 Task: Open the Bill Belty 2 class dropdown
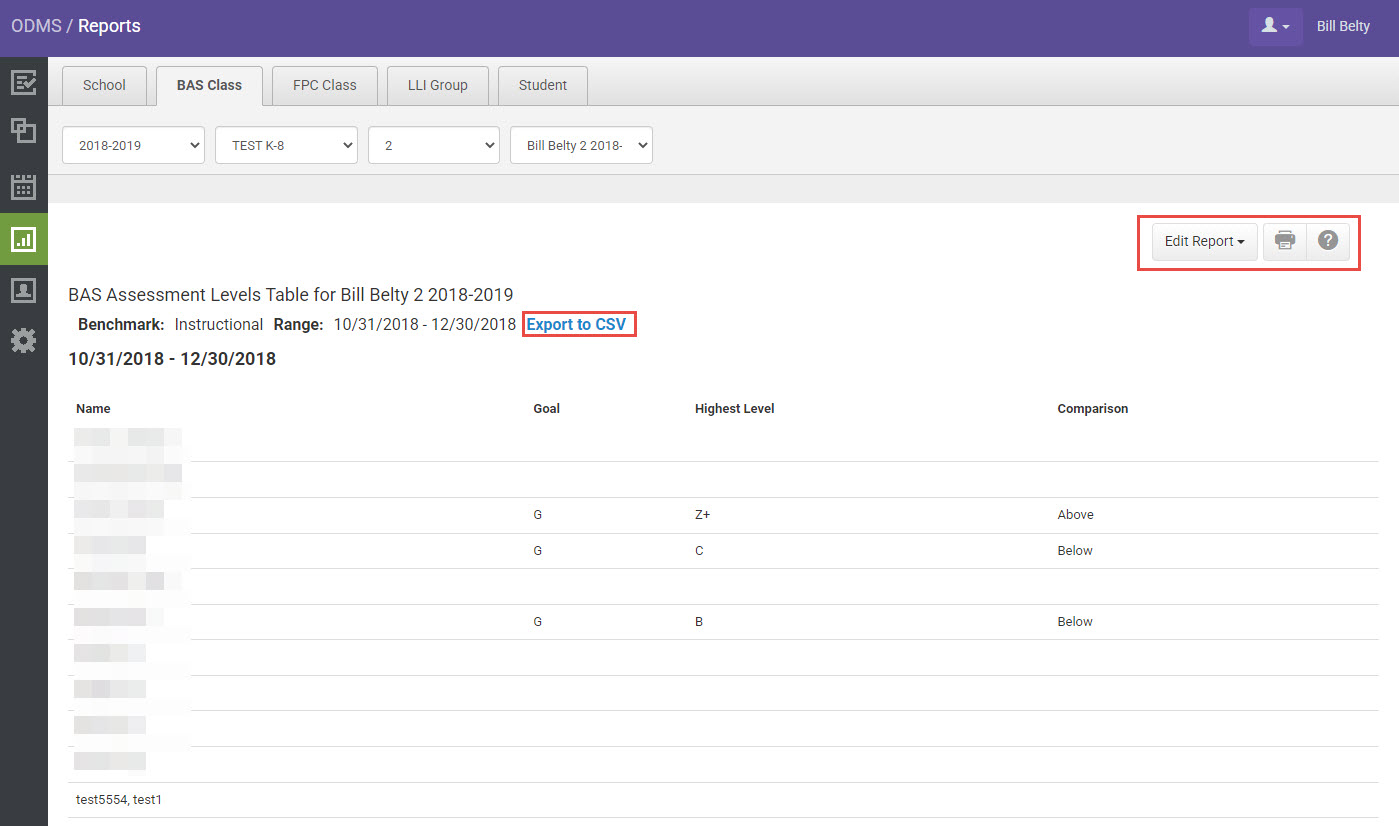point(581,145)
